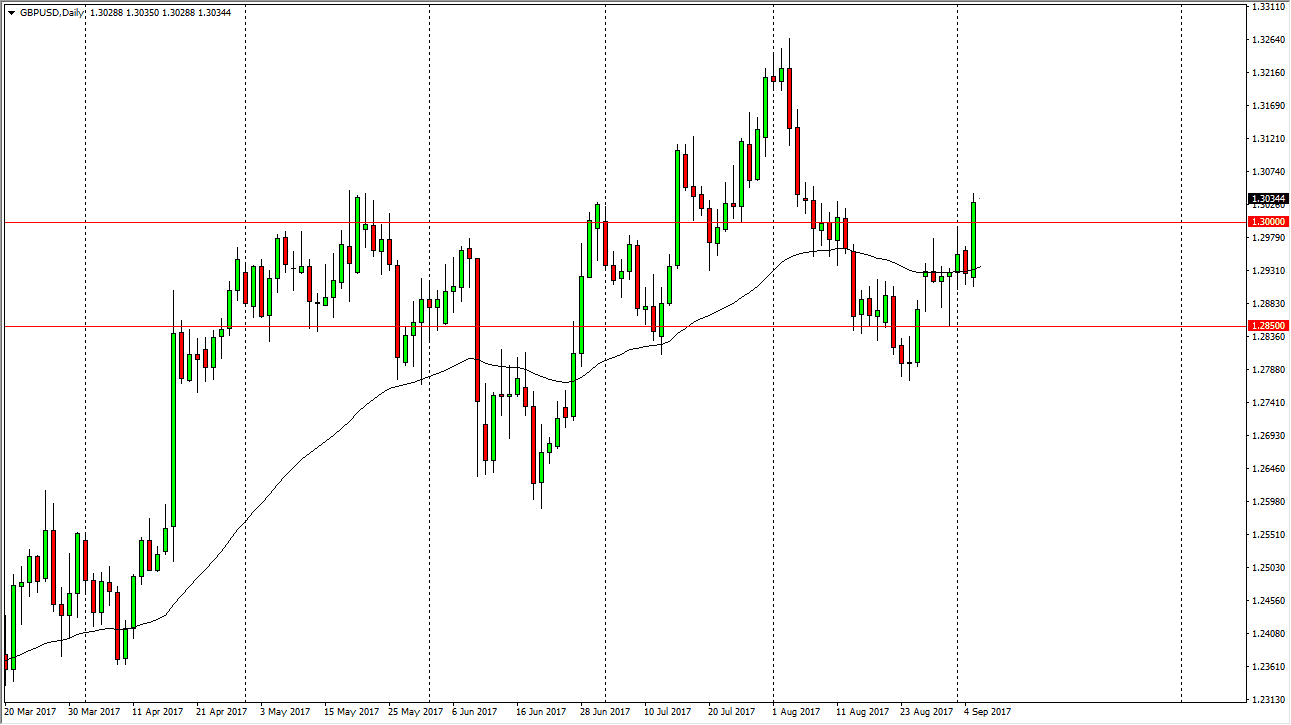Select the red horizontal line at 1.28500

coord(600,326)
